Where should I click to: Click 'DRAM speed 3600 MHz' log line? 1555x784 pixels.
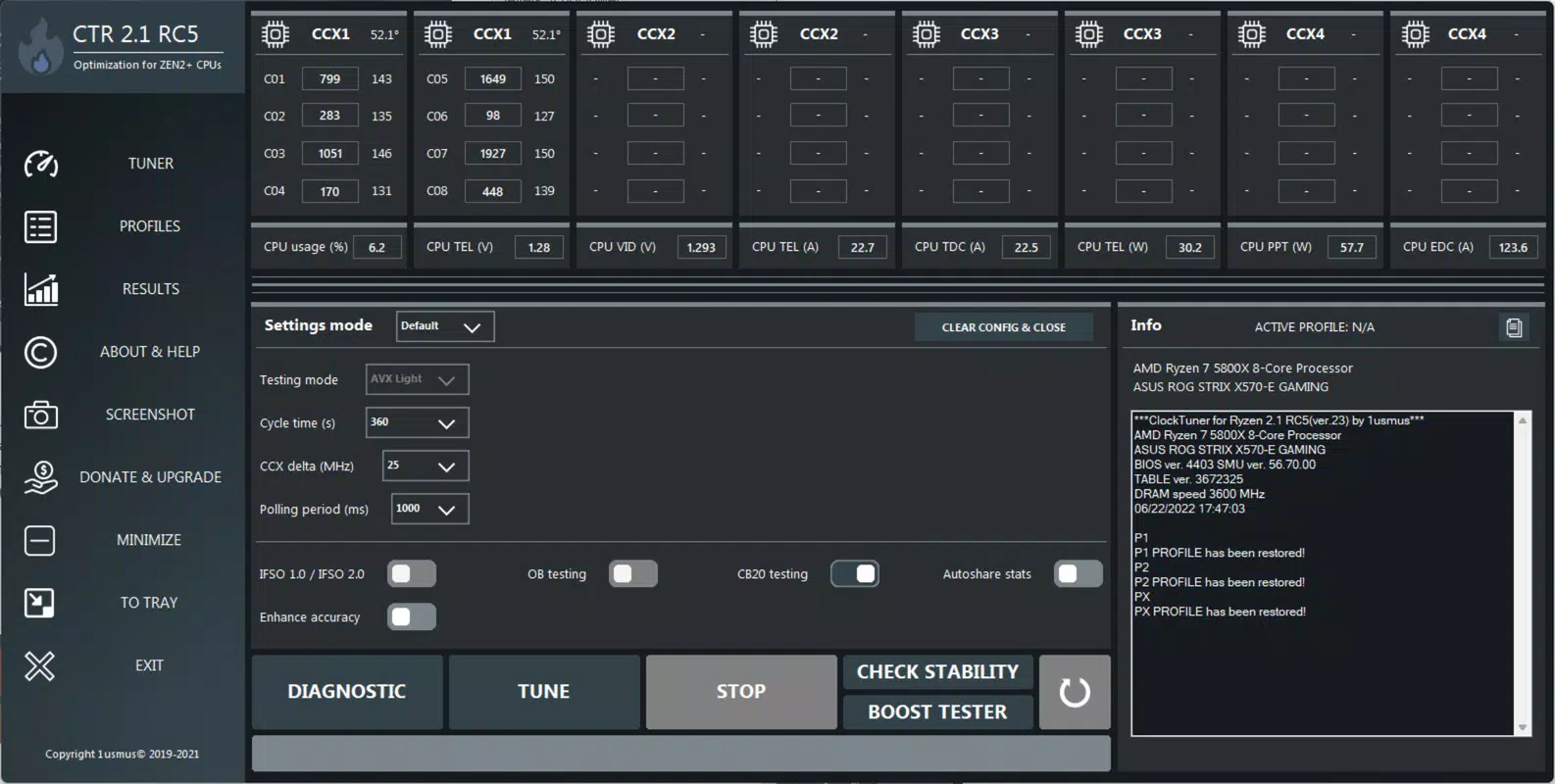click(x=1199, y=494)
